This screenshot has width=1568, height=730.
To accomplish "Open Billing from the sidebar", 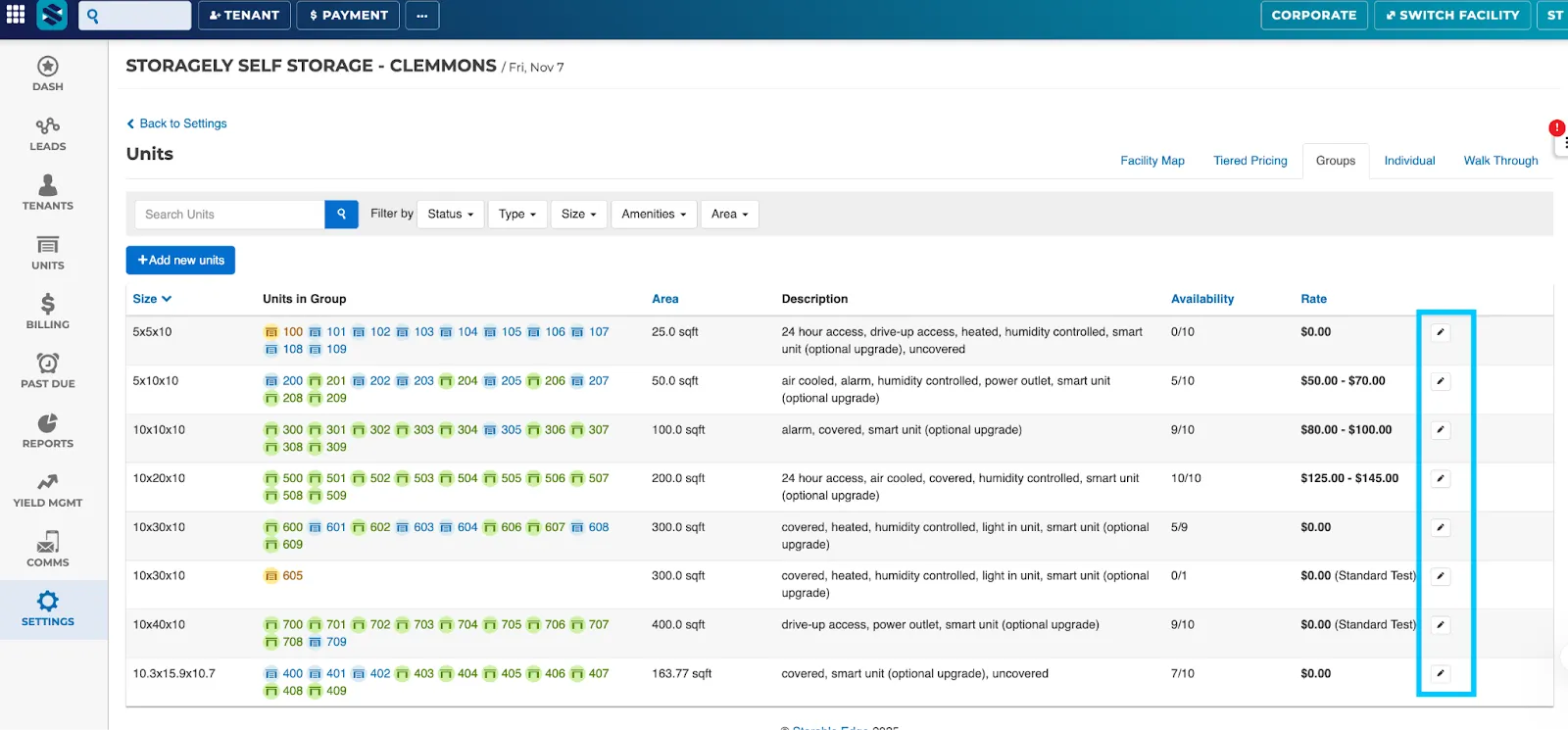I will point(48,312).
